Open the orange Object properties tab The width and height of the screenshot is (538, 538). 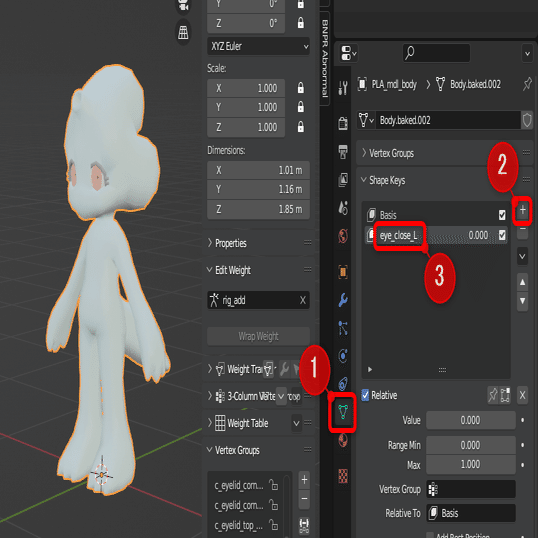pos(343,272)
